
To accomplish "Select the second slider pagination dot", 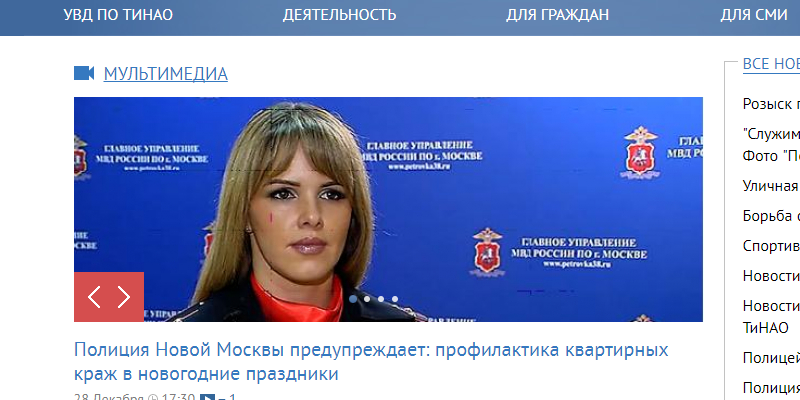I will tap(367, 299).
